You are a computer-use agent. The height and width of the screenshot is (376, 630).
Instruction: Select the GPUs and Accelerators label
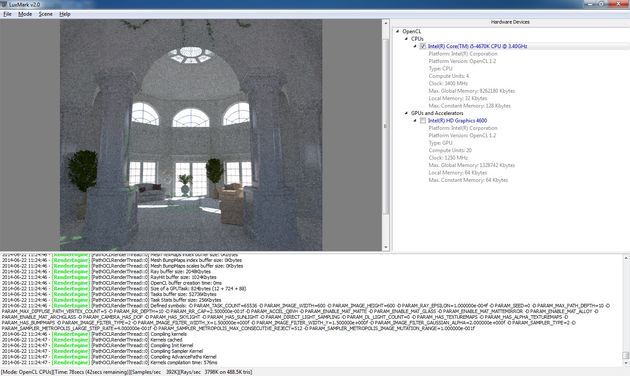click(x=437, y=113)
